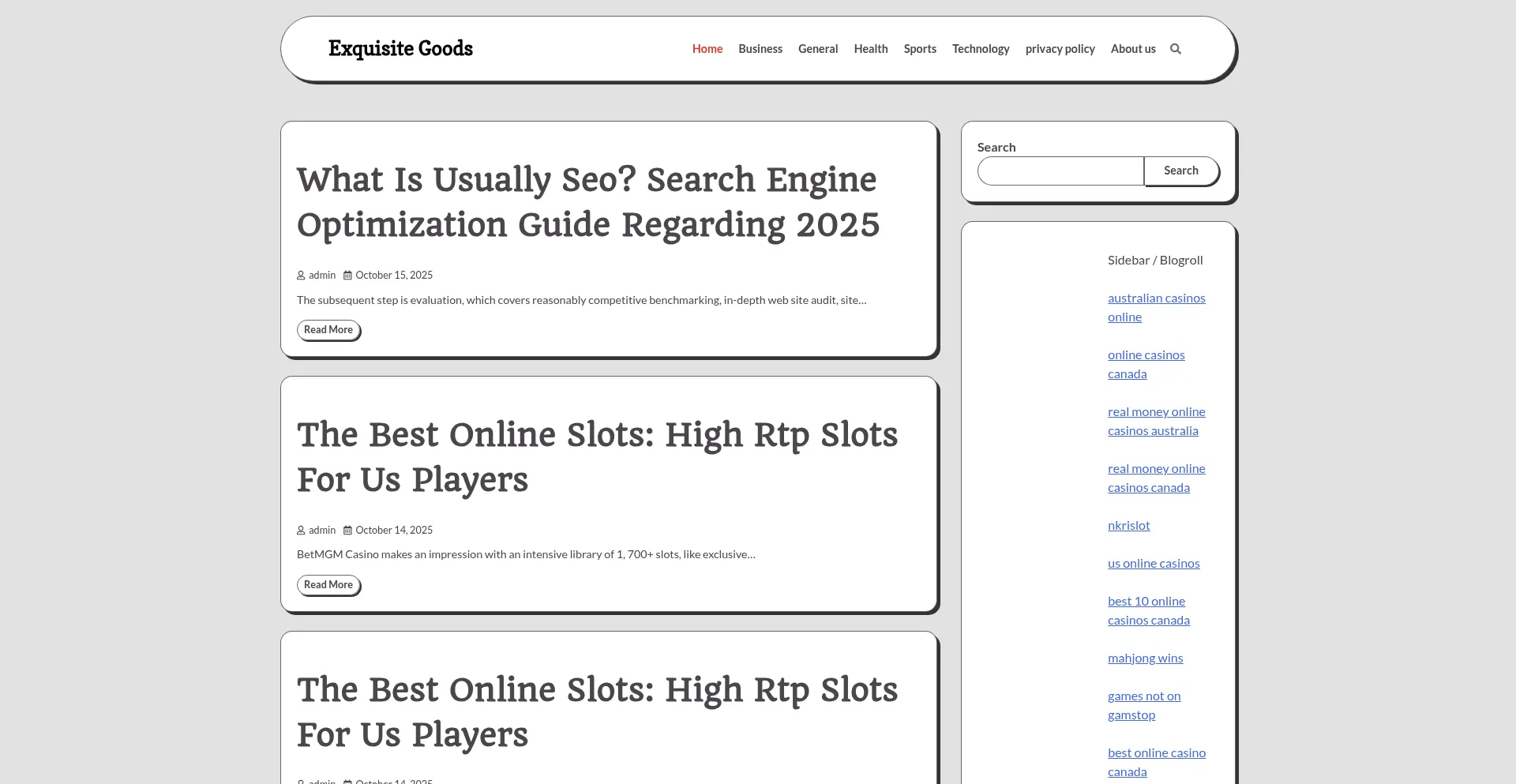The height and width of the screenshot is (784, 1516).
Task: Follow the nkrislot blogroll link
Action: (1128, 526)
